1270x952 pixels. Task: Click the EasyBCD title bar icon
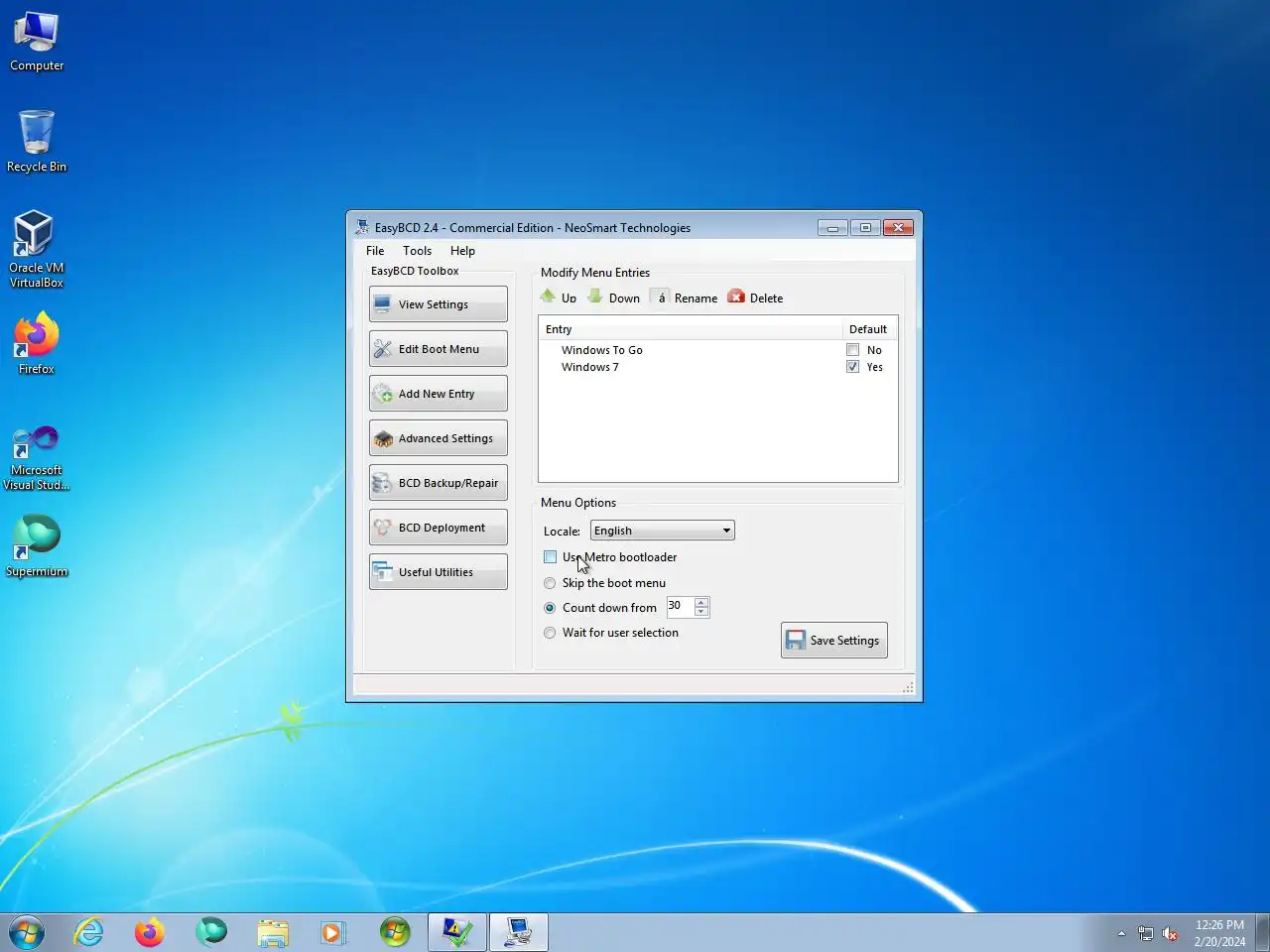pyautogui.click(x=362, y=227)
